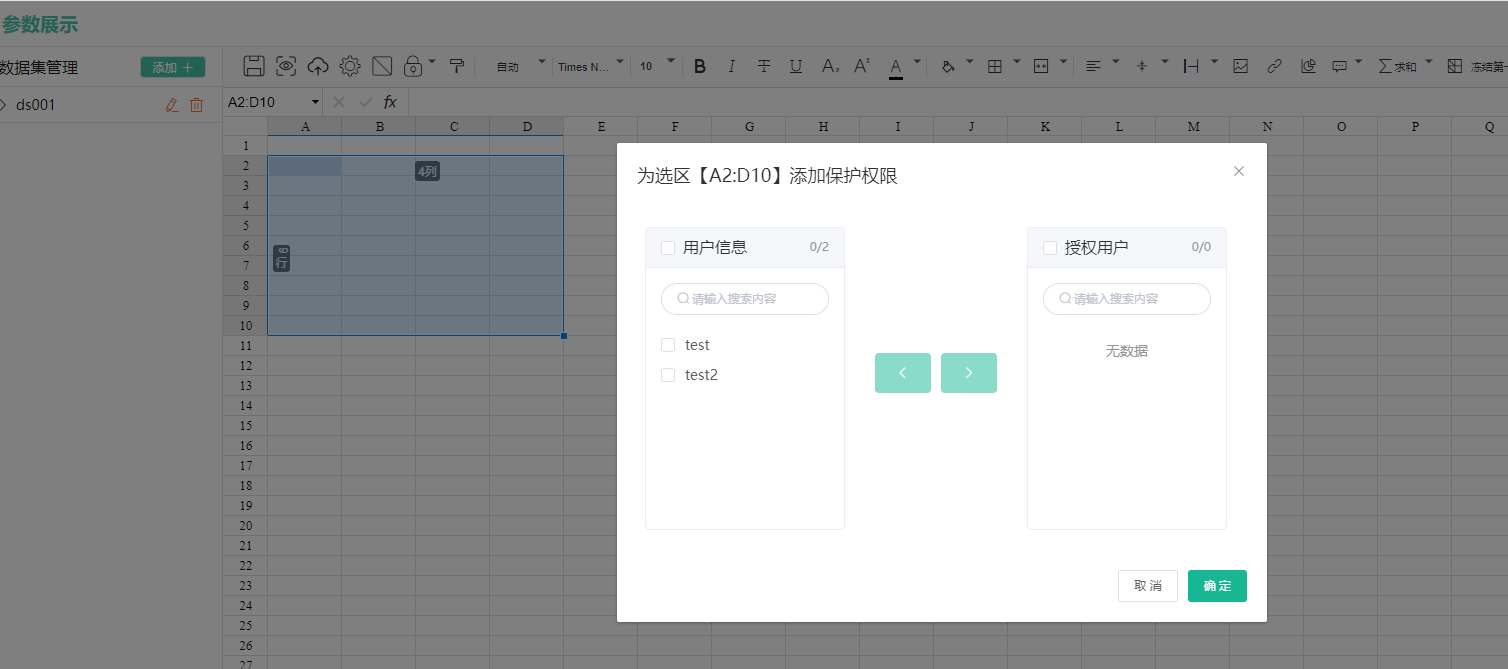The height and width of the screenshot is (669, 1508).
Task: Open the 求和 sum dropdown arrow
Action: pos(1429,62)
